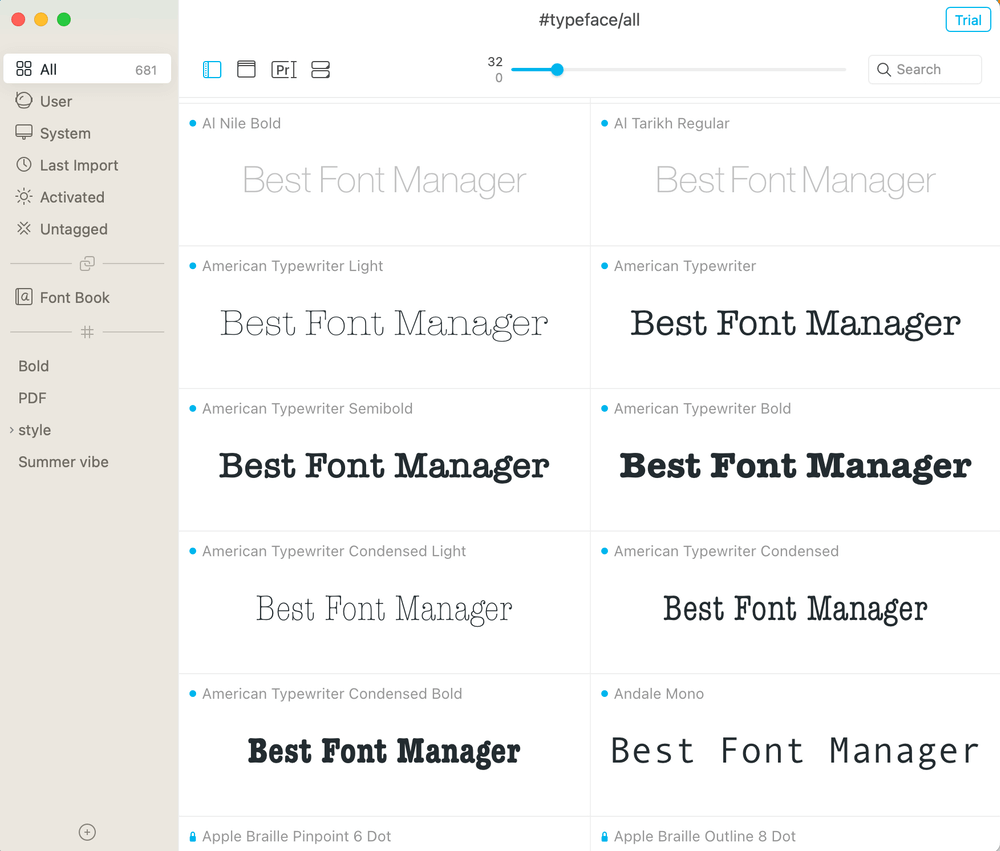
Task: Click the magnifier icon in search box
Action: click(884, 70)
